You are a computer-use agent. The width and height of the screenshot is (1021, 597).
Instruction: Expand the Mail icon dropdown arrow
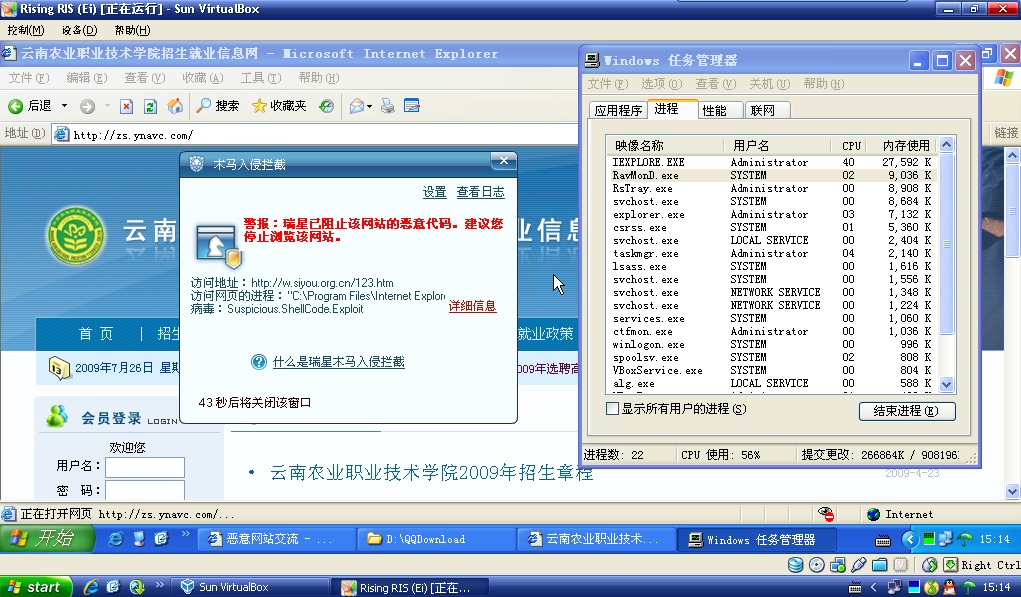[x=369, y=106]
